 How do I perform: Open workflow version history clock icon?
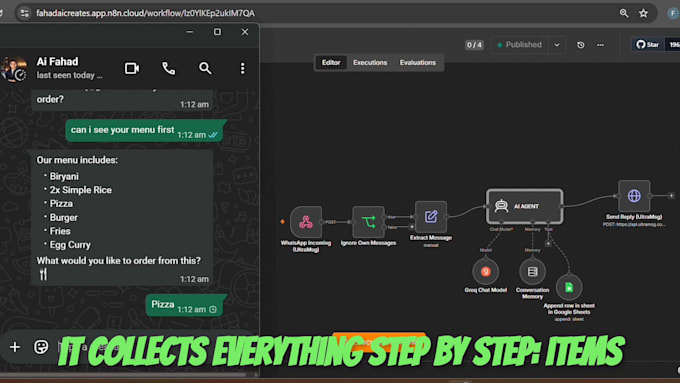point(580,45)
